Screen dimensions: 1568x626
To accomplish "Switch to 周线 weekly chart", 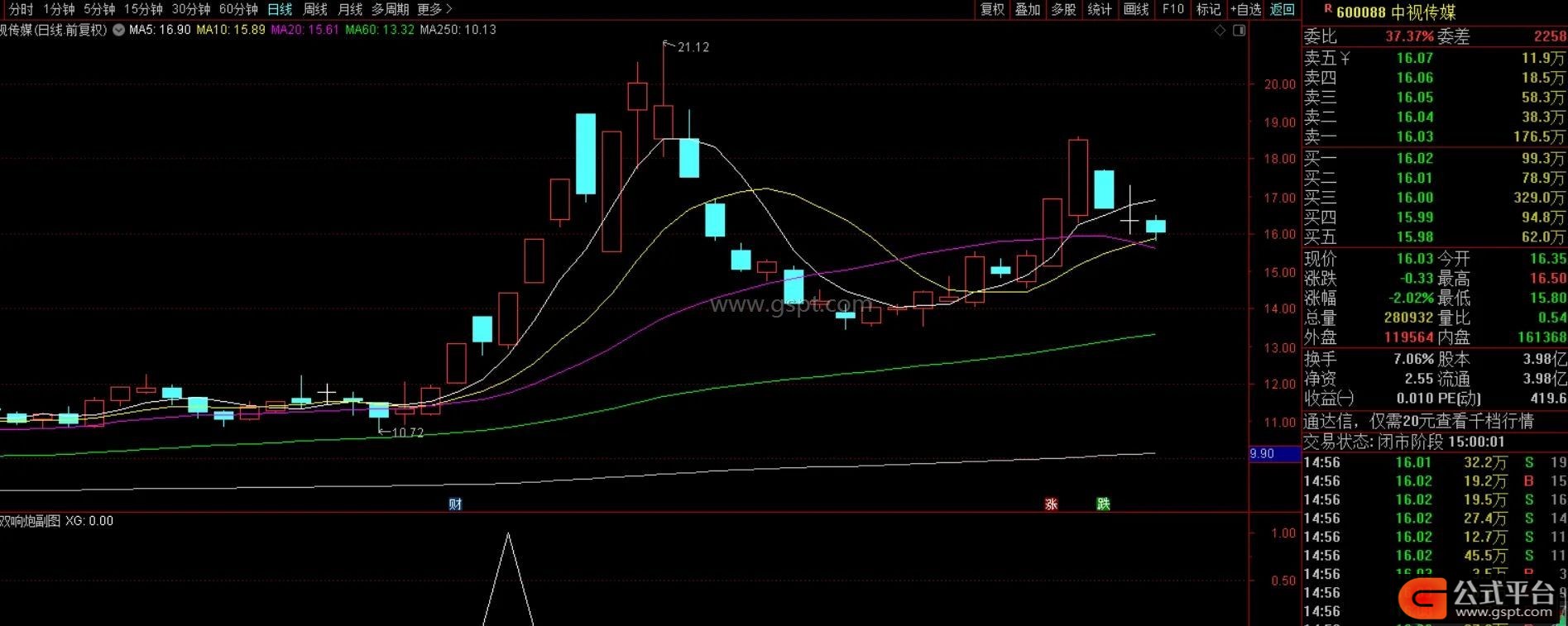I will (x=315, y=9).
